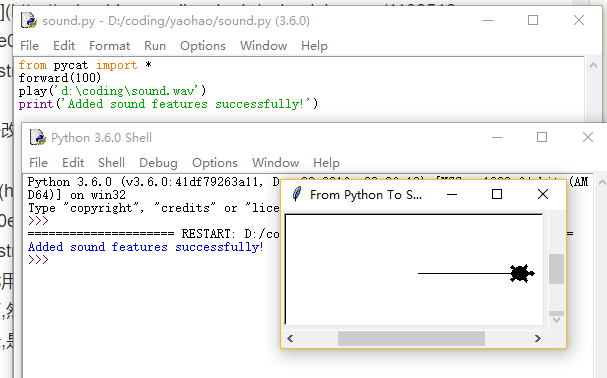
Task: Click the Python 3.6.0 Shell window icon
Action: tap(38, 137)
